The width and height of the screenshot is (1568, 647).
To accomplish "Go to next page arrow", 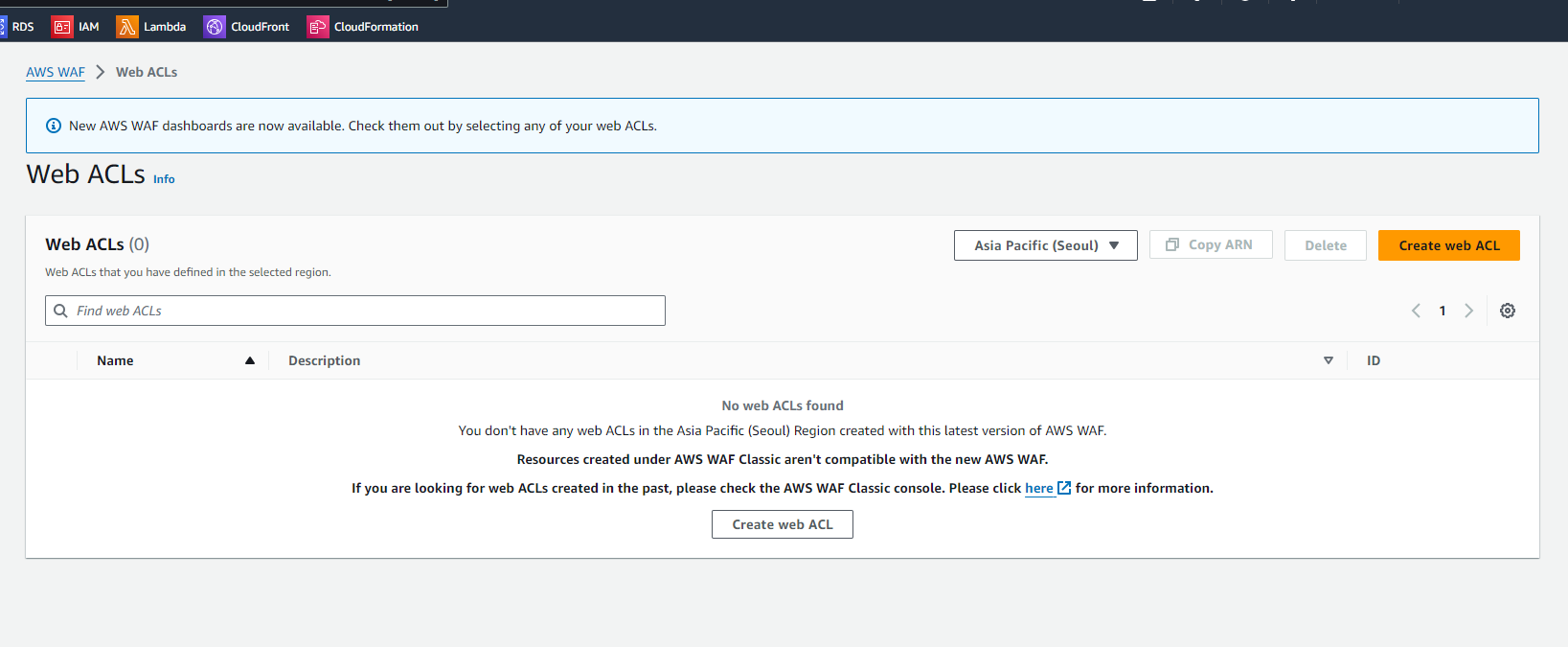I will coord(1468,311).
